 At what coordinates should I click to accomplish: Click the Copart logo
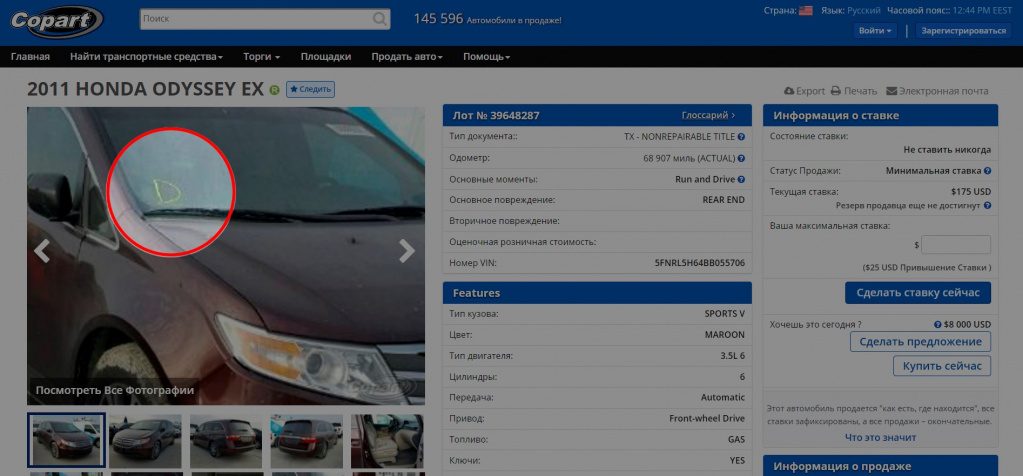coord(57,22)
